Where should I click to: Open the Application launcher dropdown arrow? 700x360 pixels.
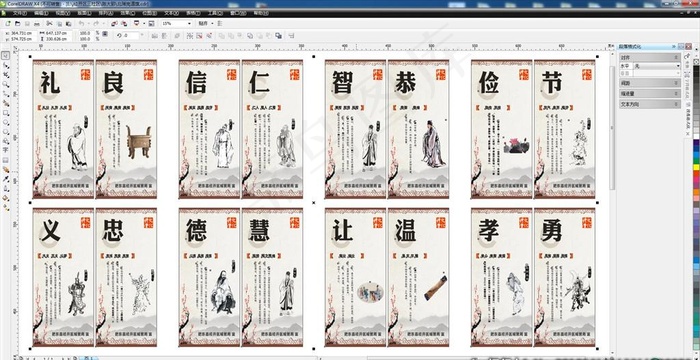tap(144, 23)
